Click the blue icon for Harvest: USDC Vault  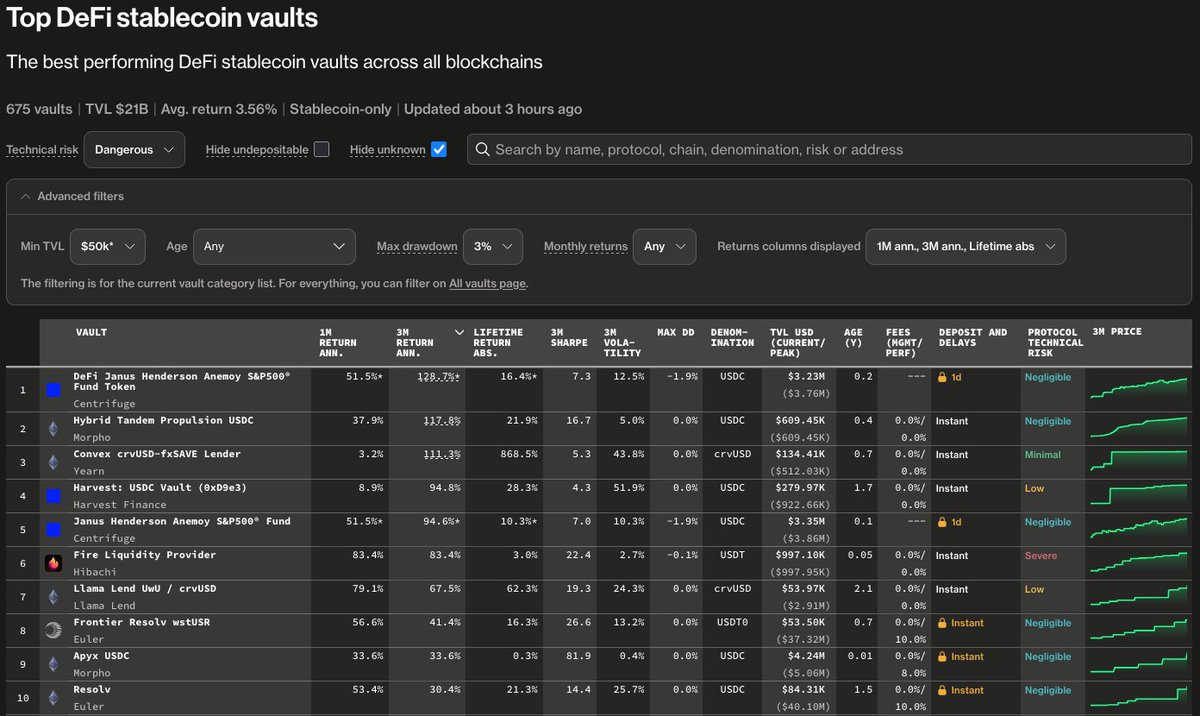(x=54, y=496)
